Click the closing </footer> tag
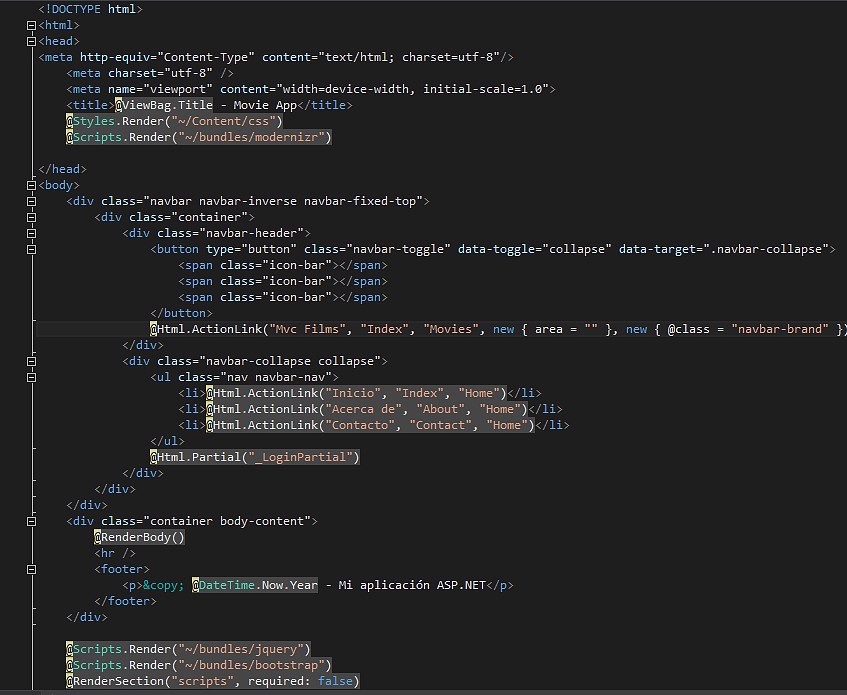This screenshot has width=847, height=695. (125, 601)
